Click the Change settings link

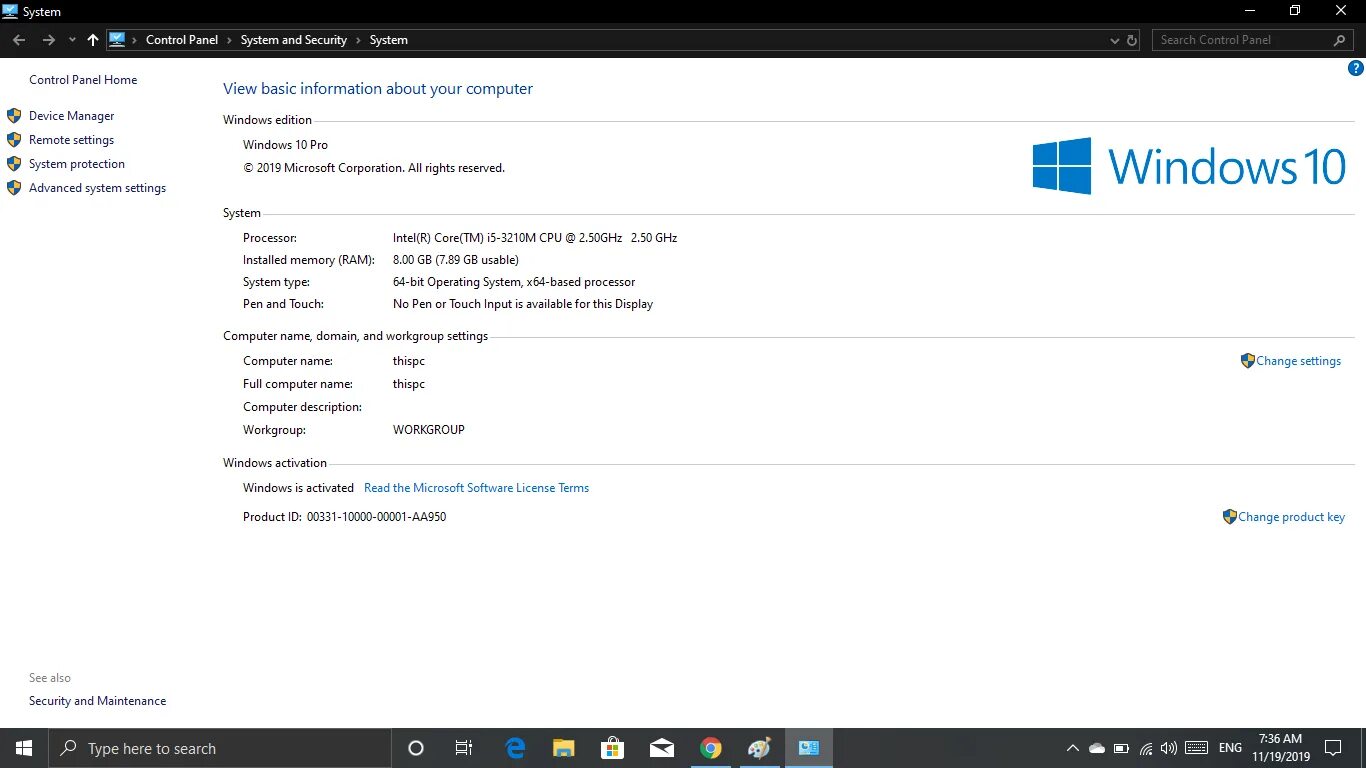[x=1299, y=361]
